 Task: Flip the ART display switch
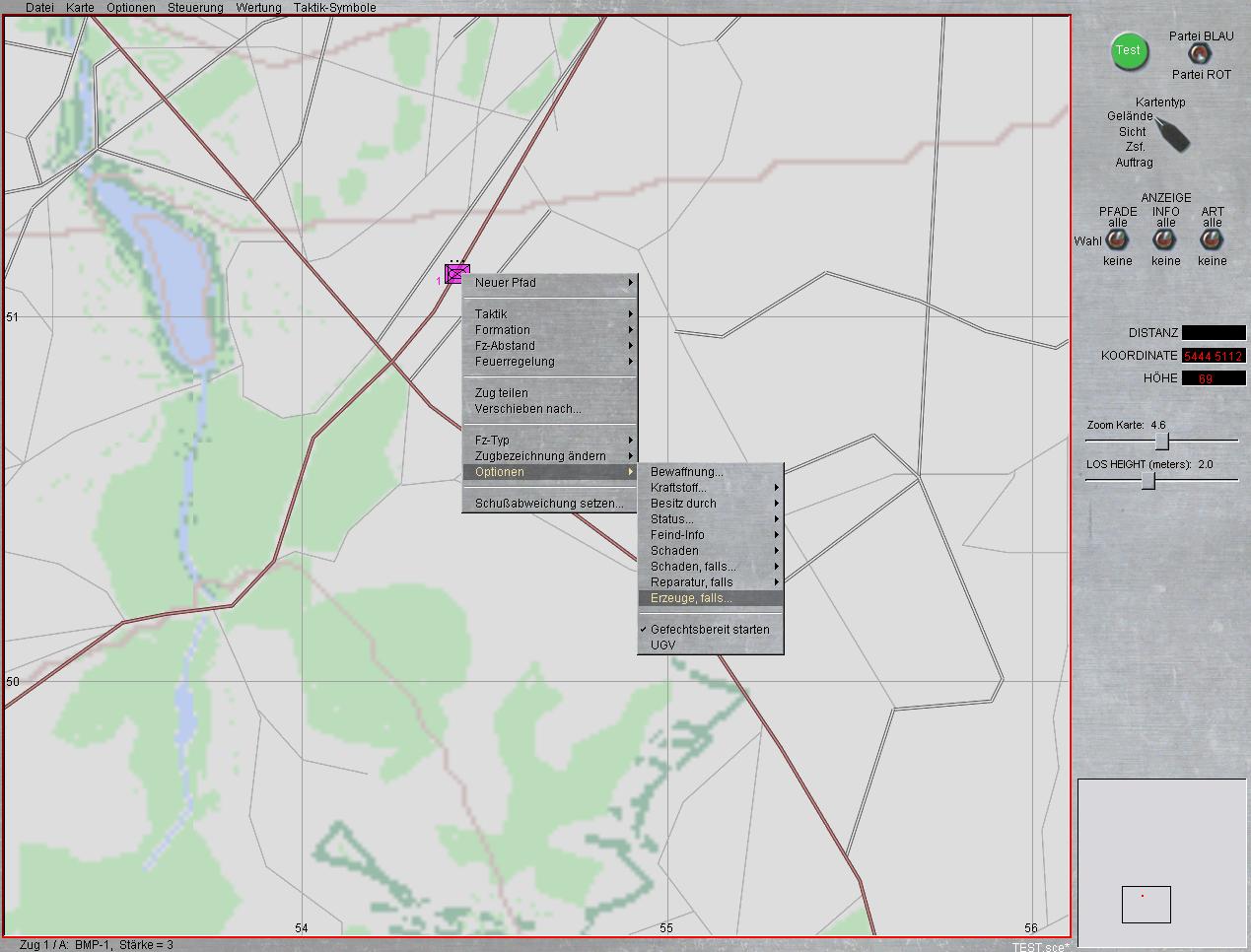point(1212,240)
